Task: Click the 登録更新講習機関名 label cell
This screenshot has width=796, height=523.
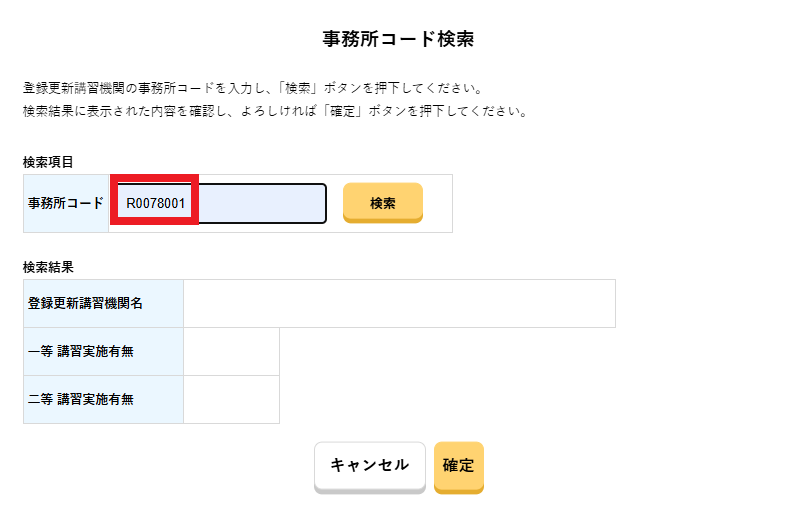Action: 103,303
